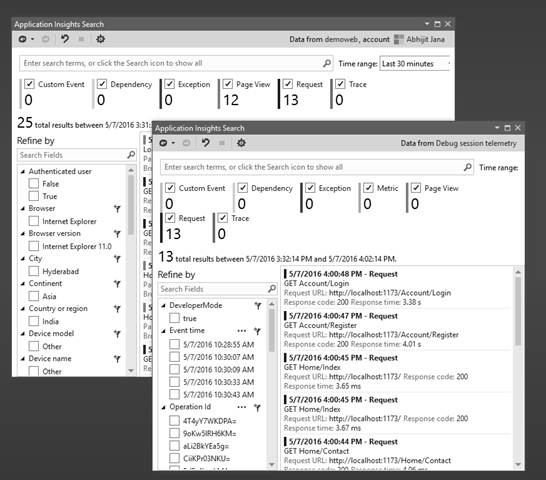Image resolution: width=546 pixels, height=480 pixels.
Task: Collapse the Device model group
Action: 23,334
